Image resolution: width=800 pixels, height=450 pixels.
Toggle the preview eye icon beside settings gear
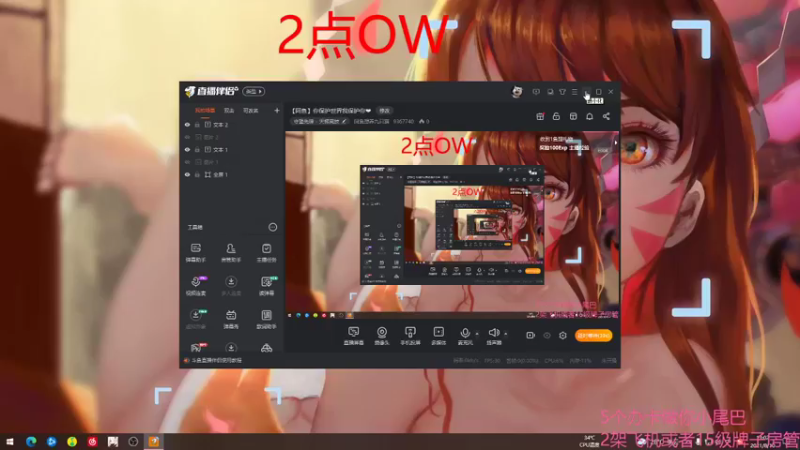click(547, 336)
